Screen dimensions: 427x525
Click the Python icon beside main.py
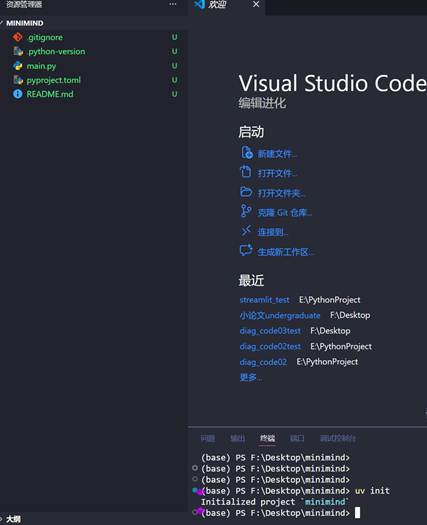click(18, 66)
